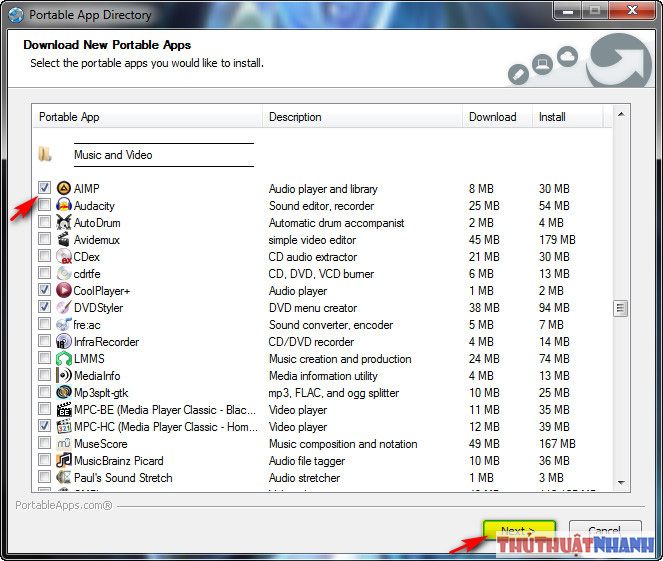Viewport: 663px width, 561px height.
Task: Check the fre:ac checkbox
Action: pos(44,323)
